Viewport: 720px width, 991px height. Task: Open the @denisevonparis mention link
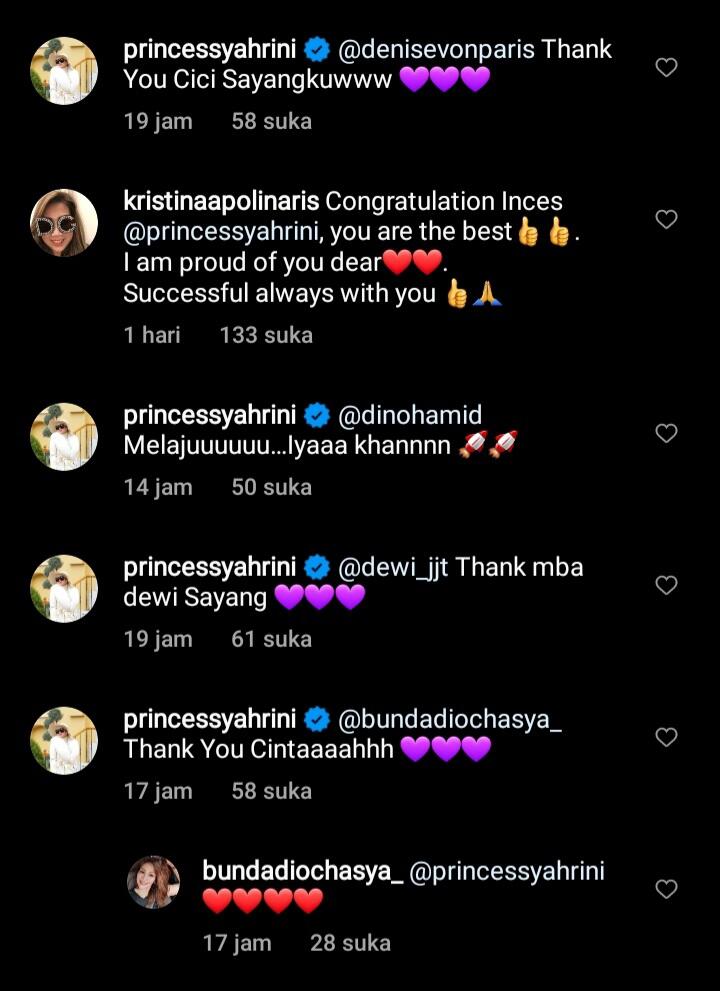(437, 50)
